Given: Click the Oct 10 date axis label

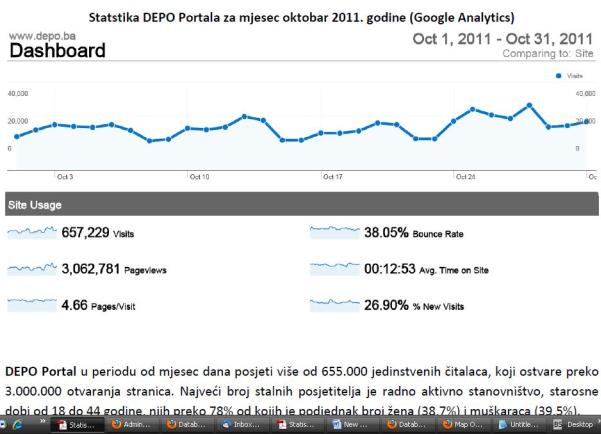Looking at the screenshot, I should (x=199, y=177).
